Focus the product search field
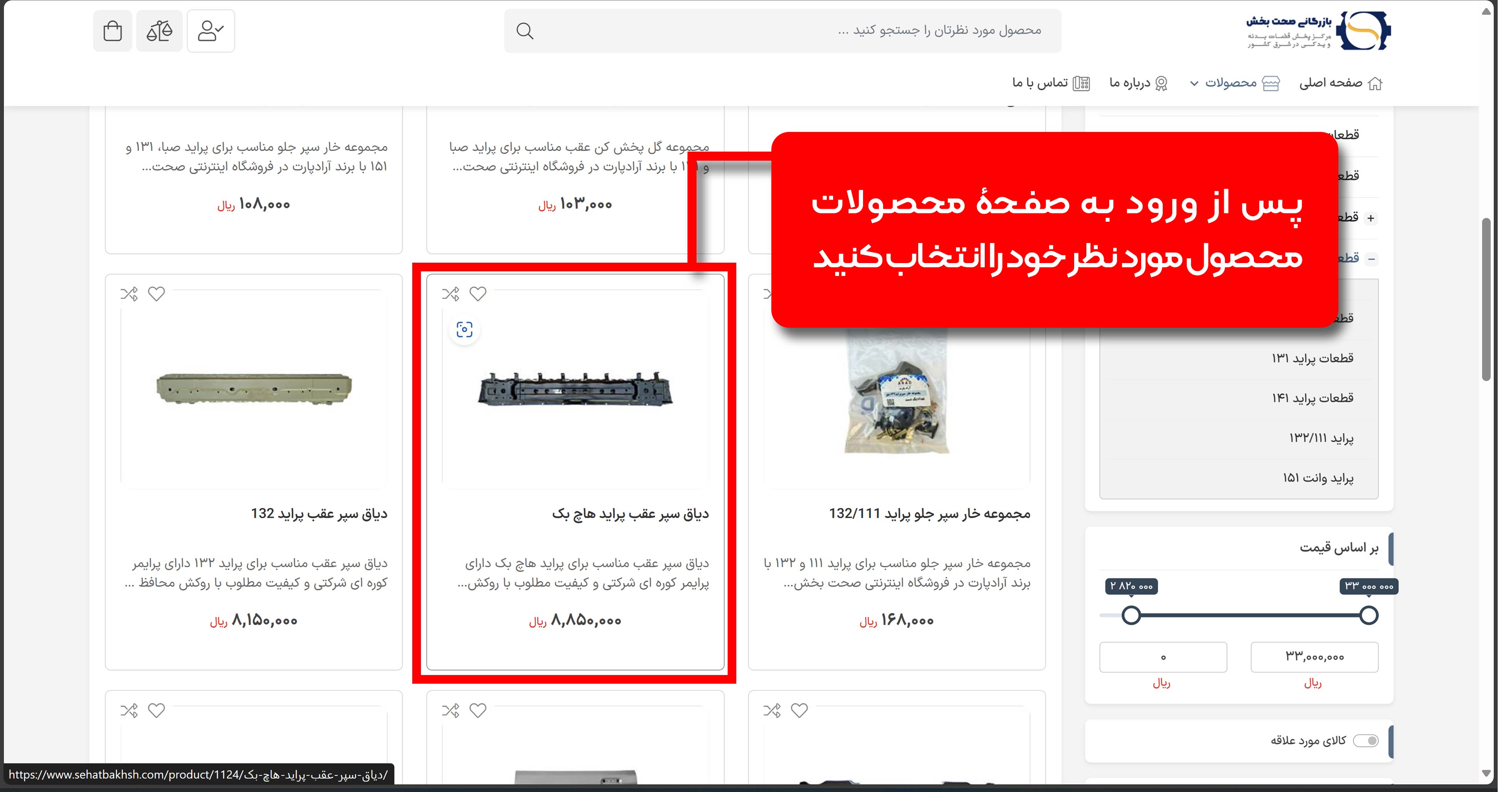 click(x=783, y=31)
